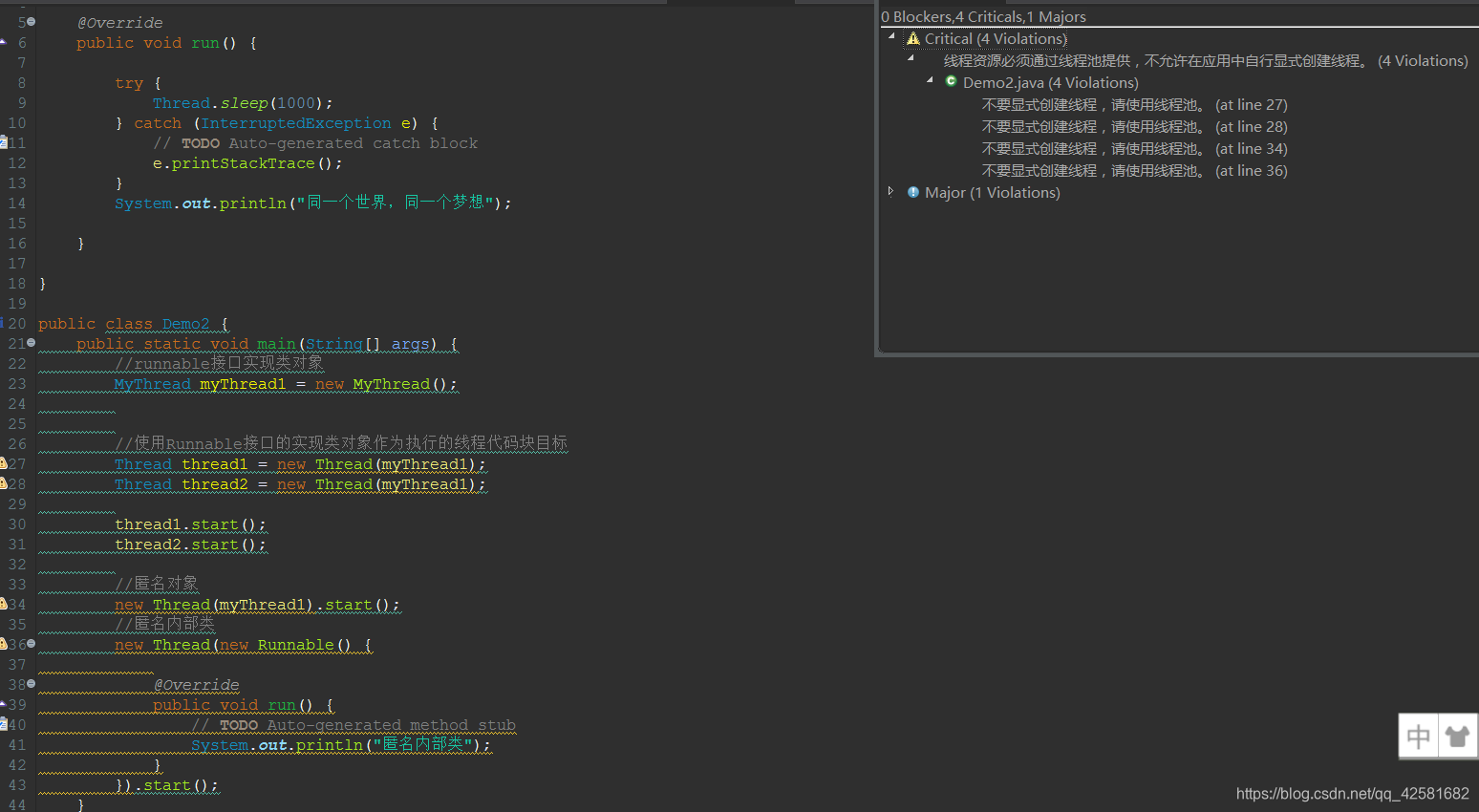The image size is (1479, 812).
Task: Click line number 18 in gutter
Action: pos(17,284)
